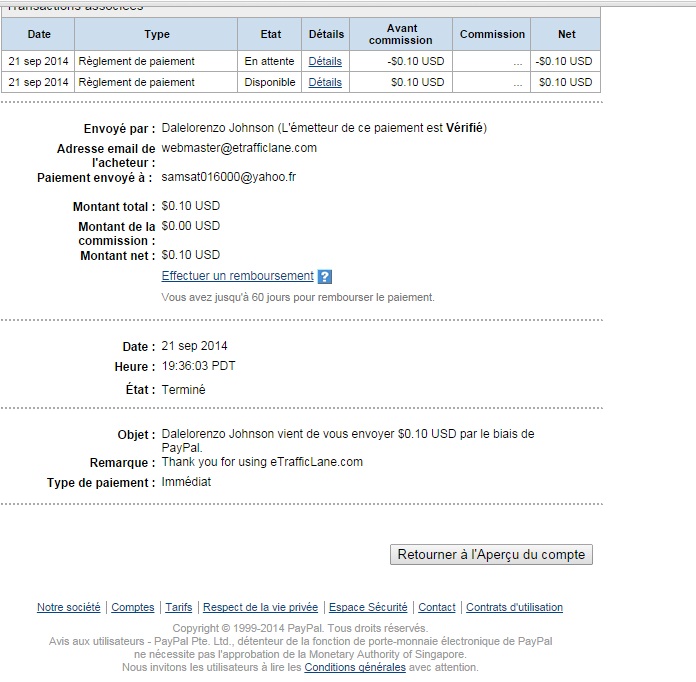This screenshot has width=696, height=682.
Task: Click the Dalelorenzo Johnson sender name
Action: pos(218,128)
